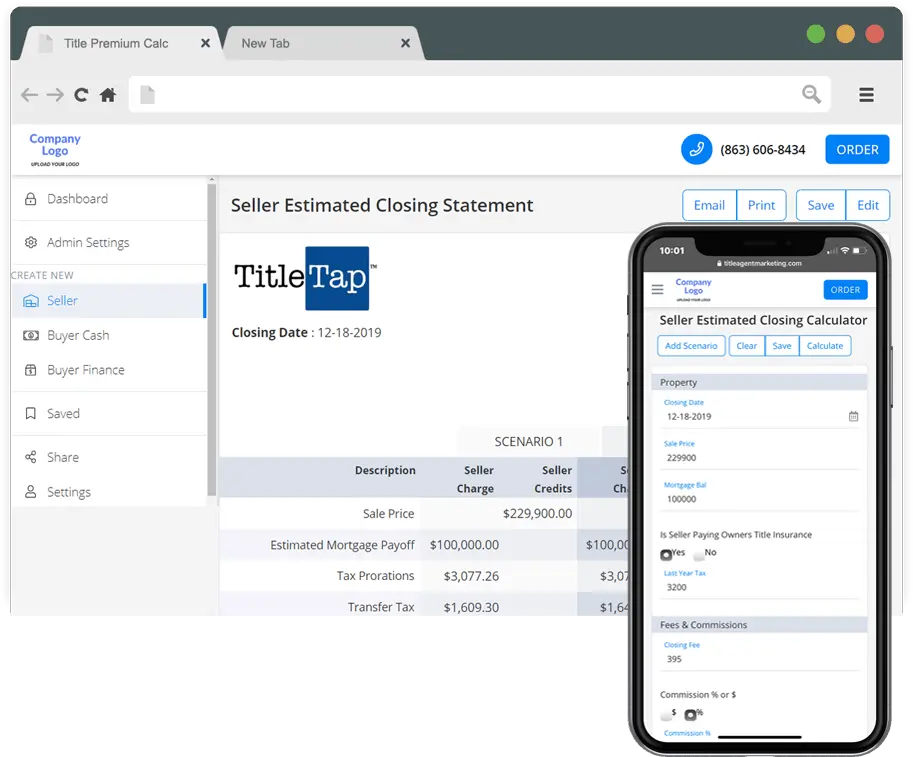
Task: Click the page icon in address bar
Action: 148,94
